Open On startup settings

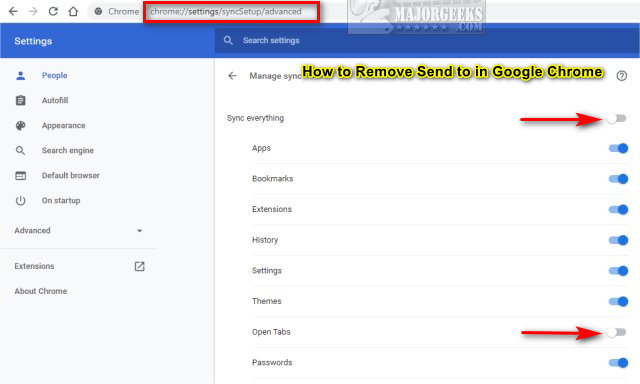(61, 201)
